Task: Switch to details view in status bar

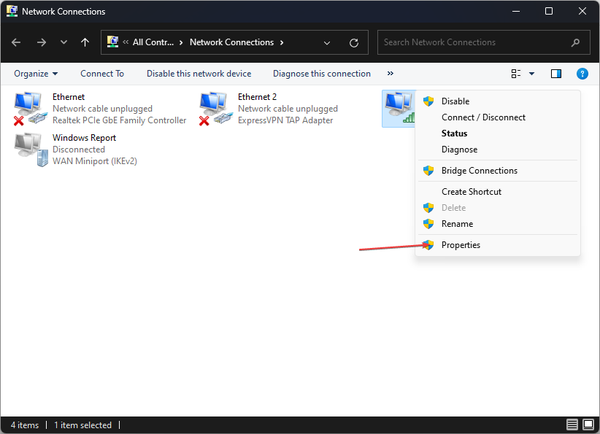Action: tap(572, 424)
